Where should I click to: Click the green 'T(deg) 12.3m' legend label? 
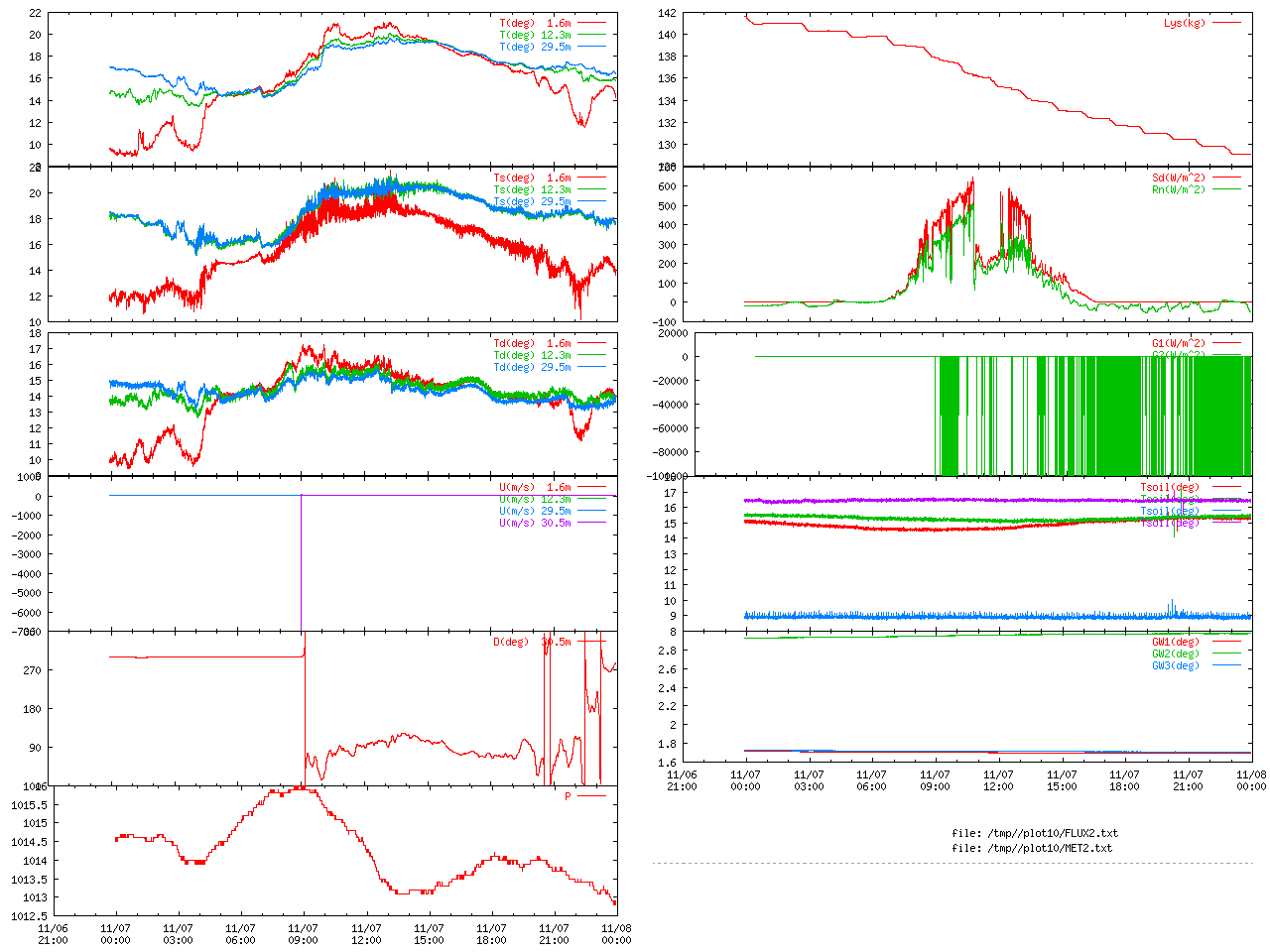535,35
